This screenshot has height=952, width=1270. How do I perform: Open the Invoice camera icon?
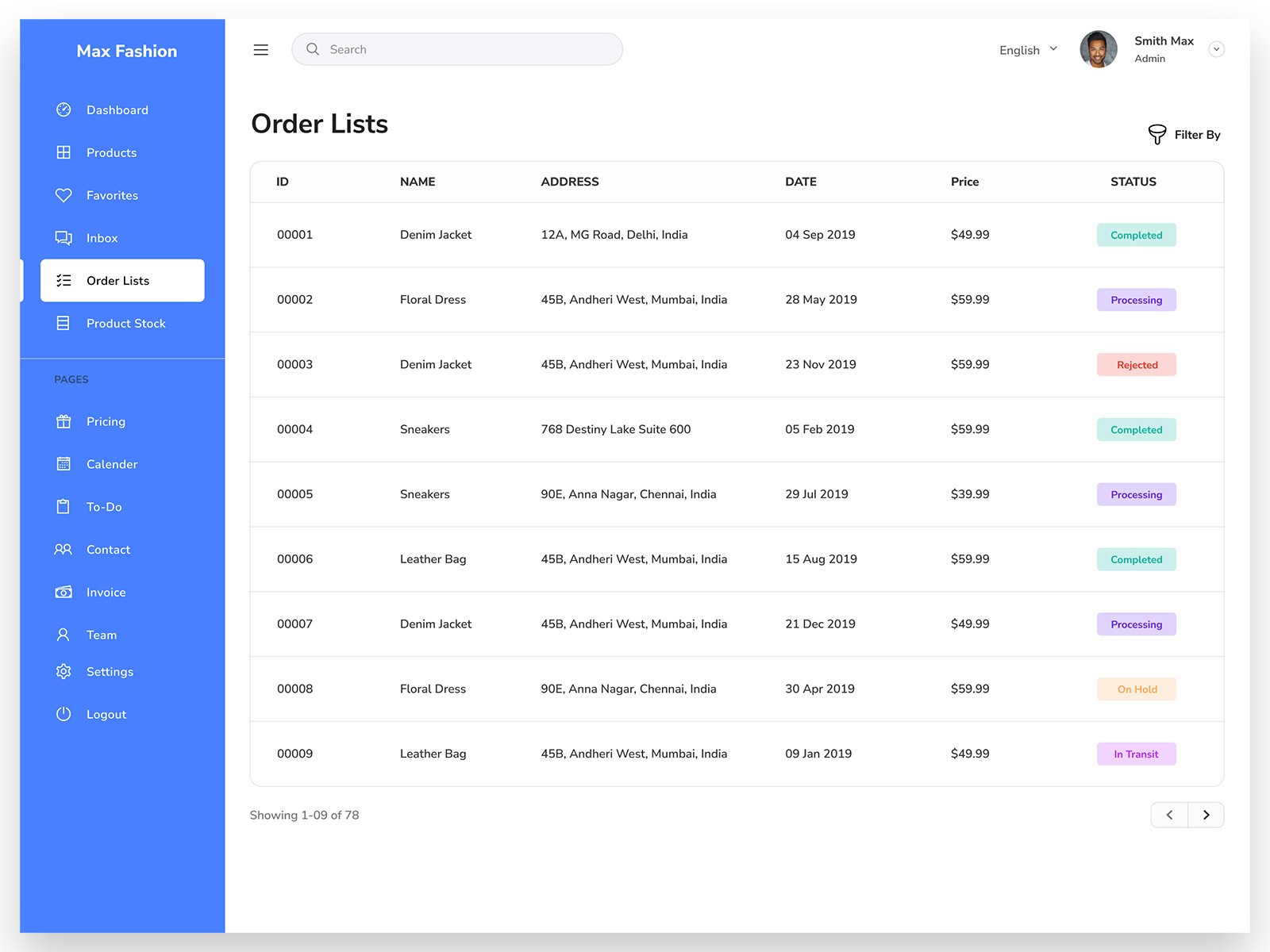pyautogui.click(x=63, y=592)
